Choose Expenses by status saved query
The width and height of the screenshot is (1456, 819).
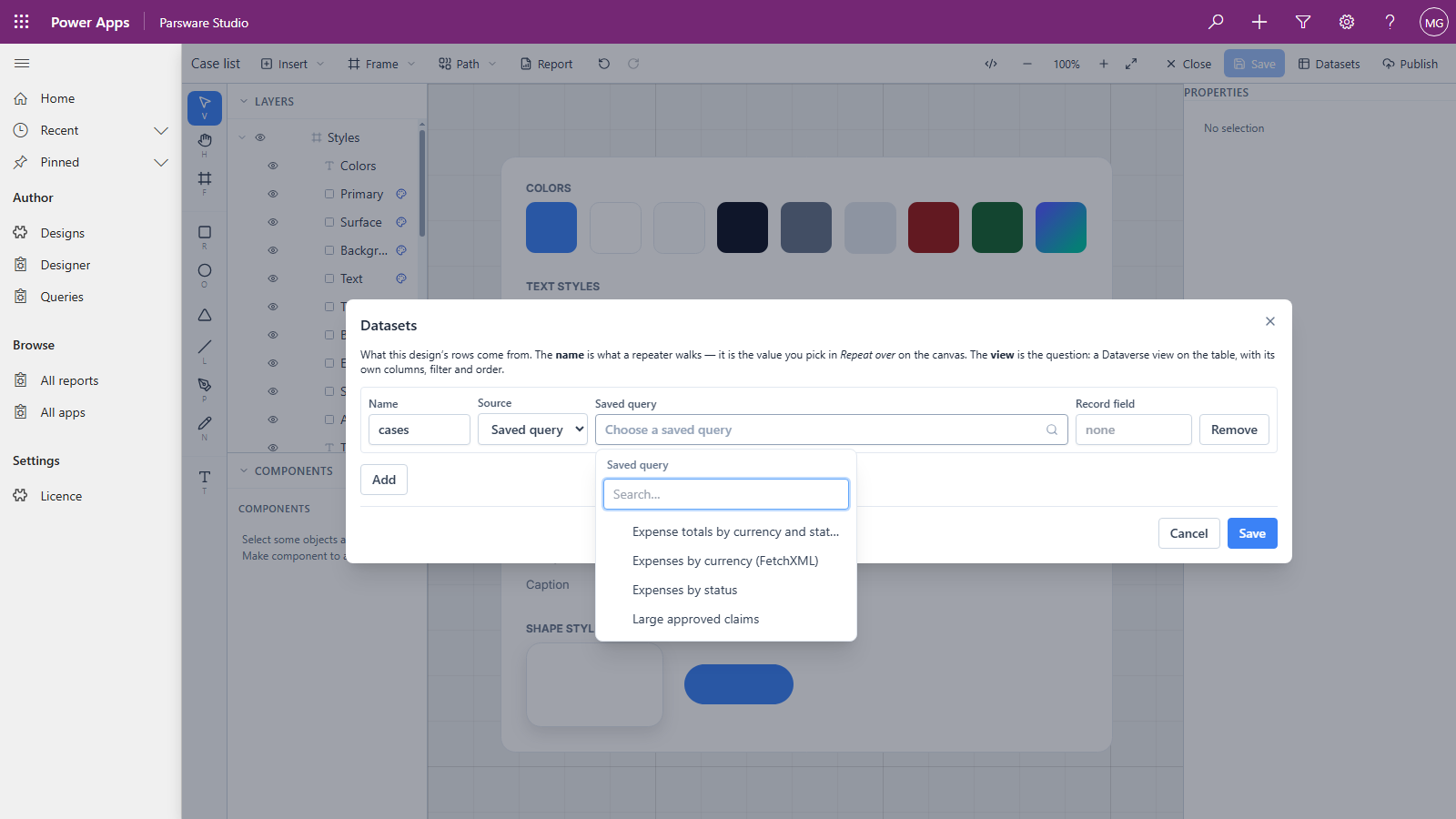click(726, 590)
